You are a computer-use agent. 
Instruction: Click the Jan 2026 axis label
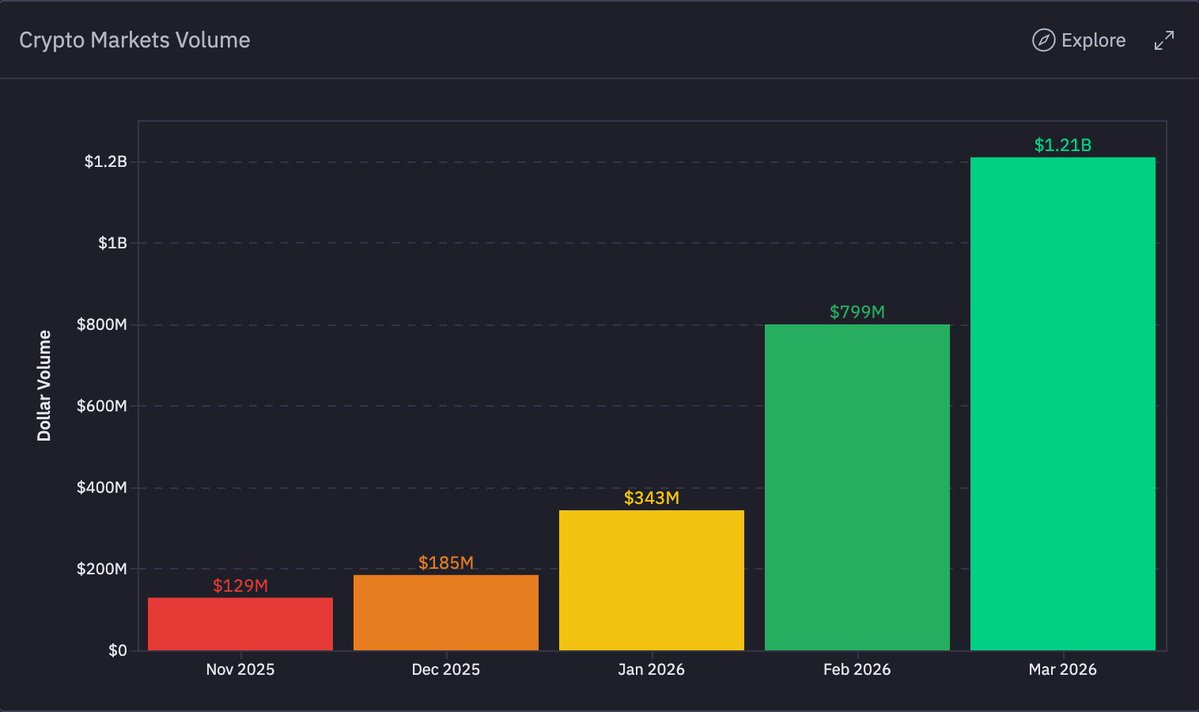651,669
